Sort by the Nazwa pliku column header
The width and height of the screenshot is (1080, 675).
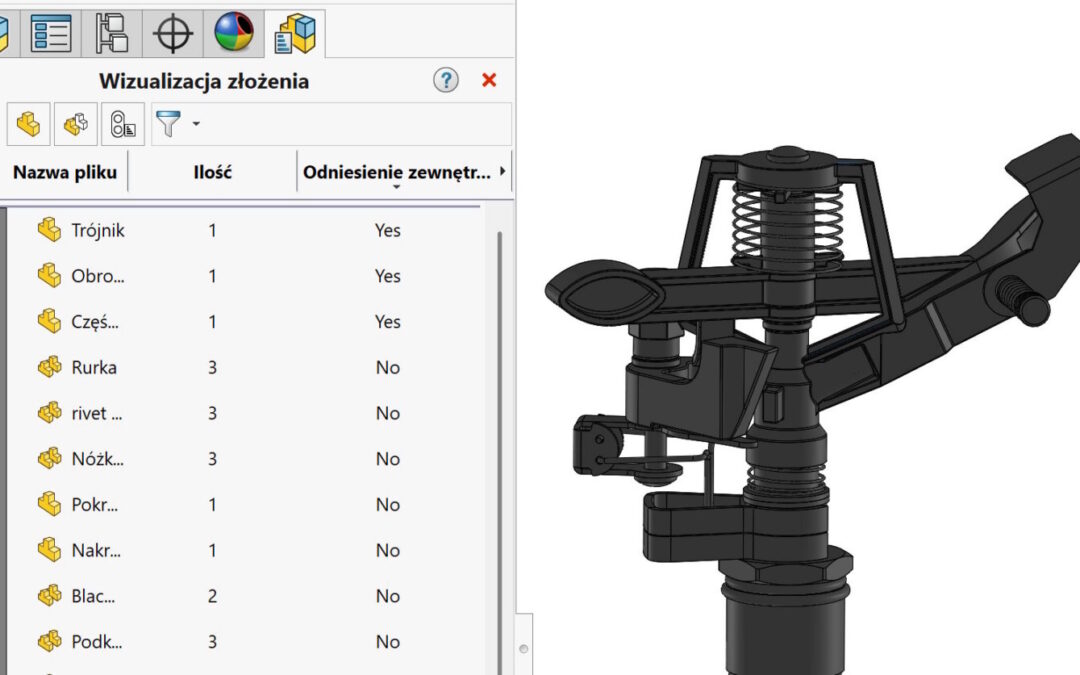point(65,172)
